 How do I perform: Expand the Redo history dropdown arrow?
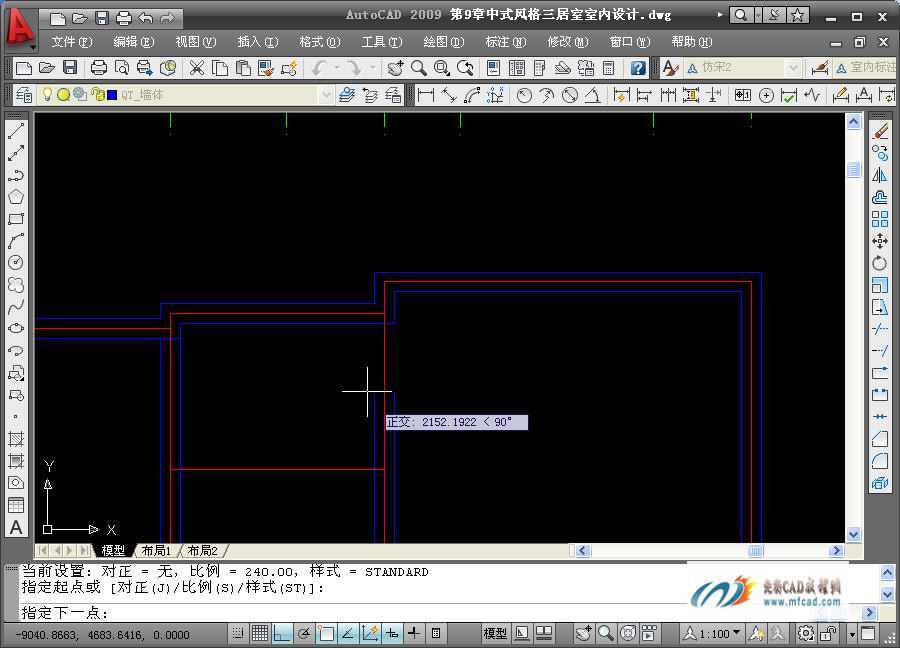pyautogui.click(x=372, y=68)
